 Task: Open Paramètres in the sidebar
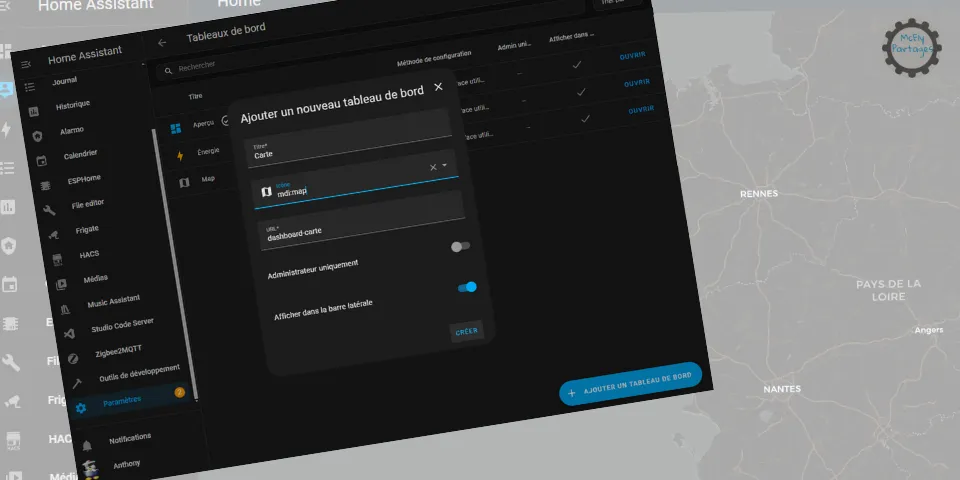point(122,402)
